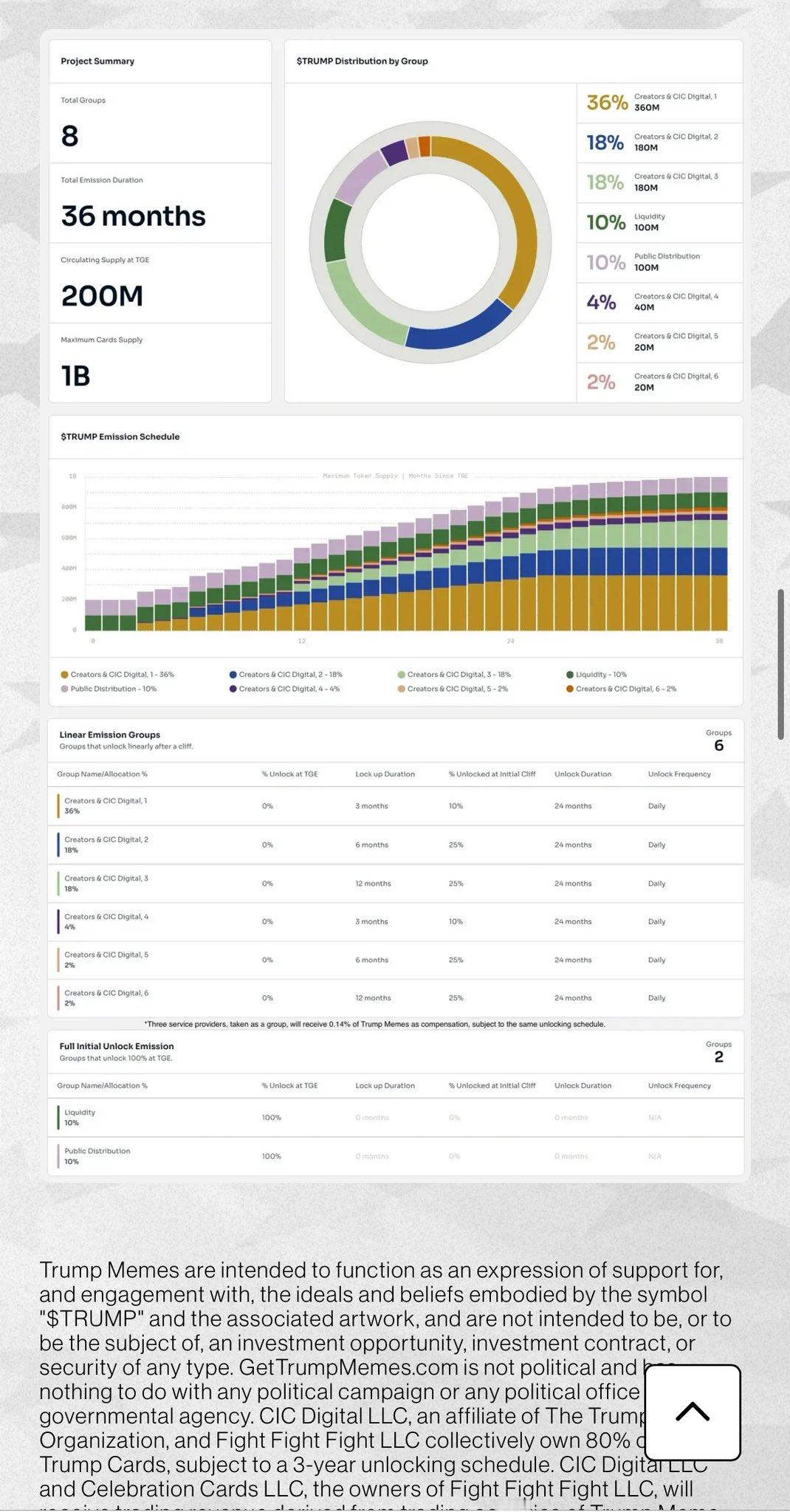This screenshot has height=1512, width=790.
Task: Click the 36 months emission duration value
Action: 133,216
